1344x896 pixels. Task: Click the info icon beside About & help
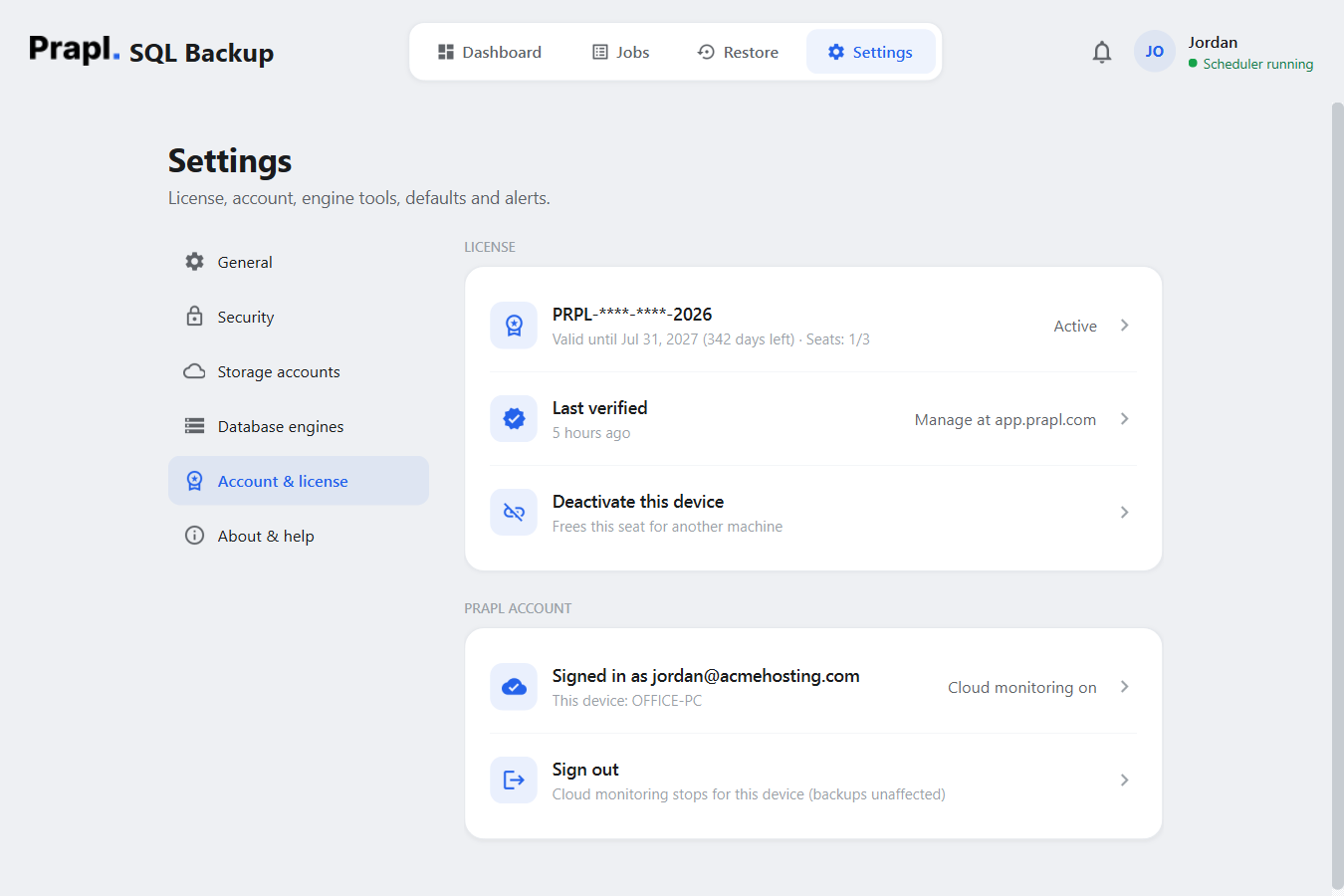[194, 536]
